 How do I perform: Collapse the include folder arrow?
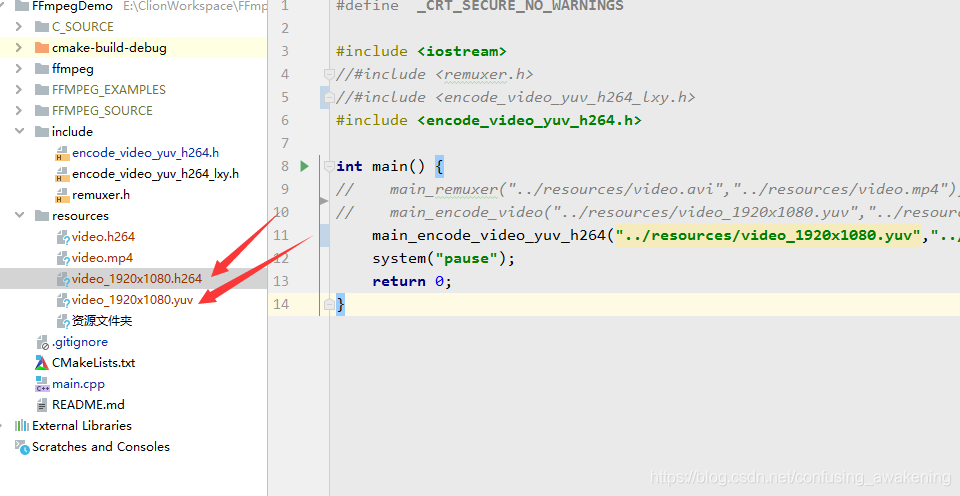pyautogui.click(x=20, y=131)
